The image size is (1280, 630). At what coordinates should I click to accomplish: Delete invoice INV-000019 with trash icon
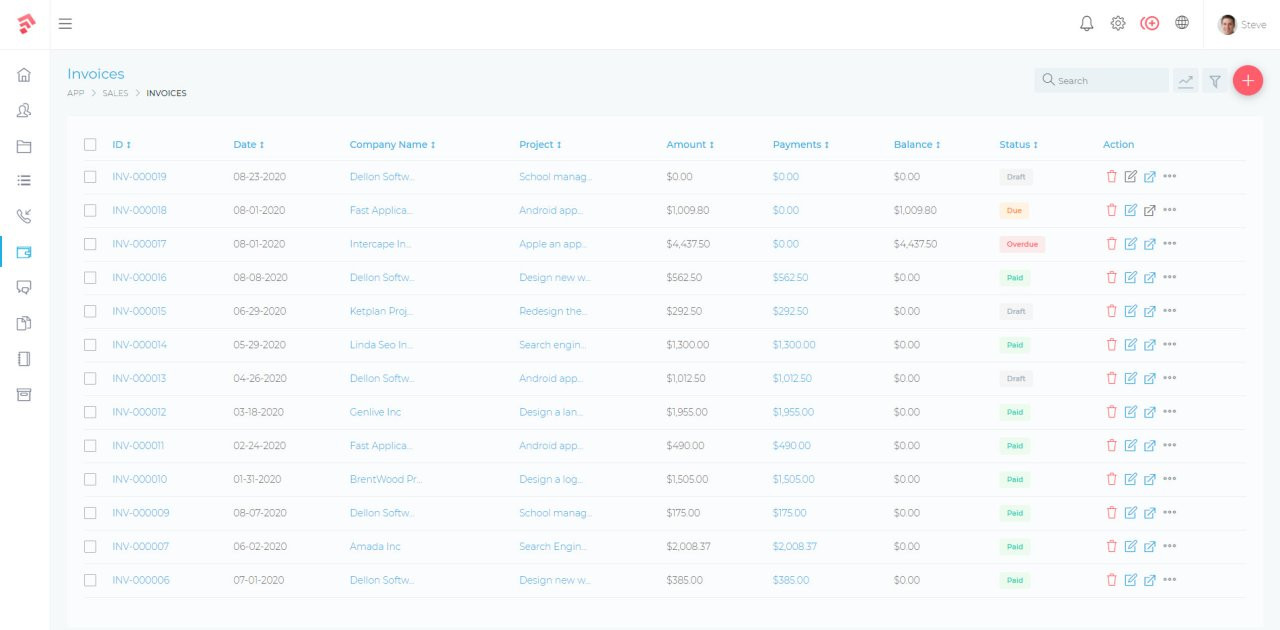[x=1111, y=177]
